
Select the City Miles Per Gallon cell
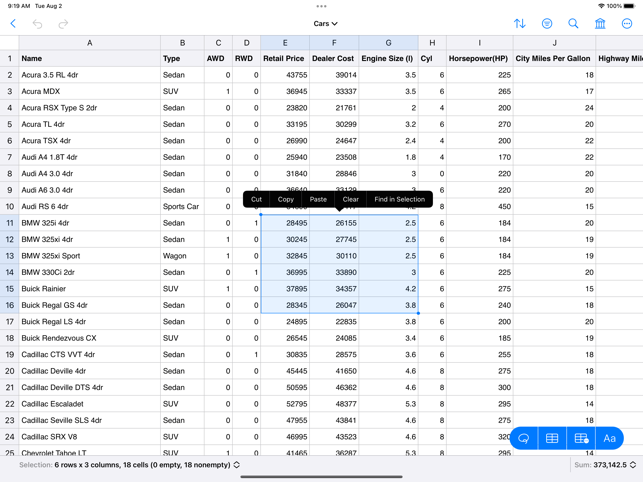tap(554, 58)
